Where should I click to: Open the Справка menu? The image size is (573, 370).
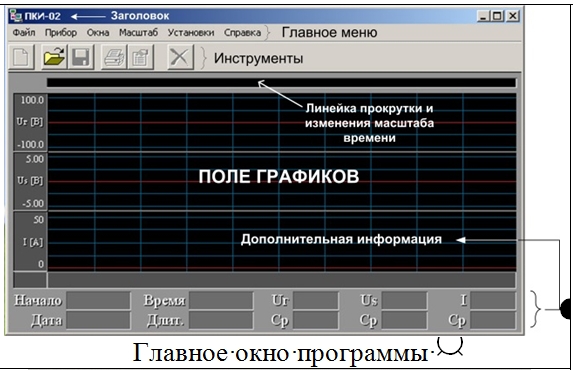coord(243,33)
